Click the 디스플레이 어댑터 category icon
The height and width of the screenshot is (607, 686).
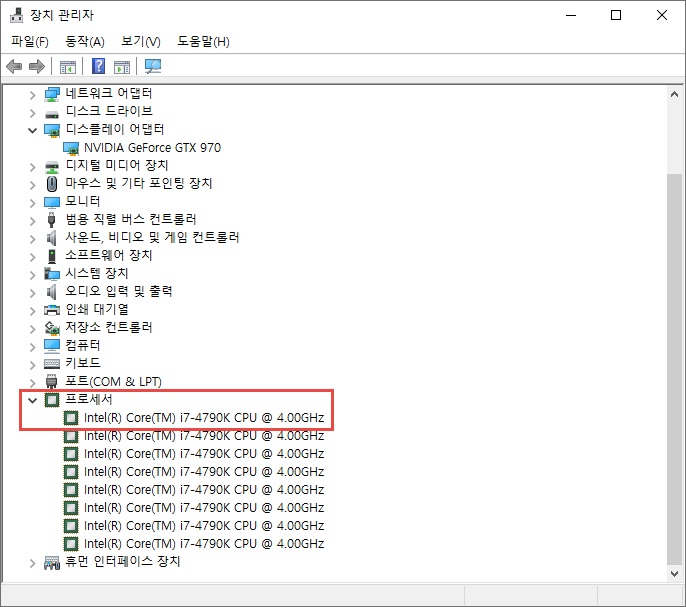pos(52,130)
